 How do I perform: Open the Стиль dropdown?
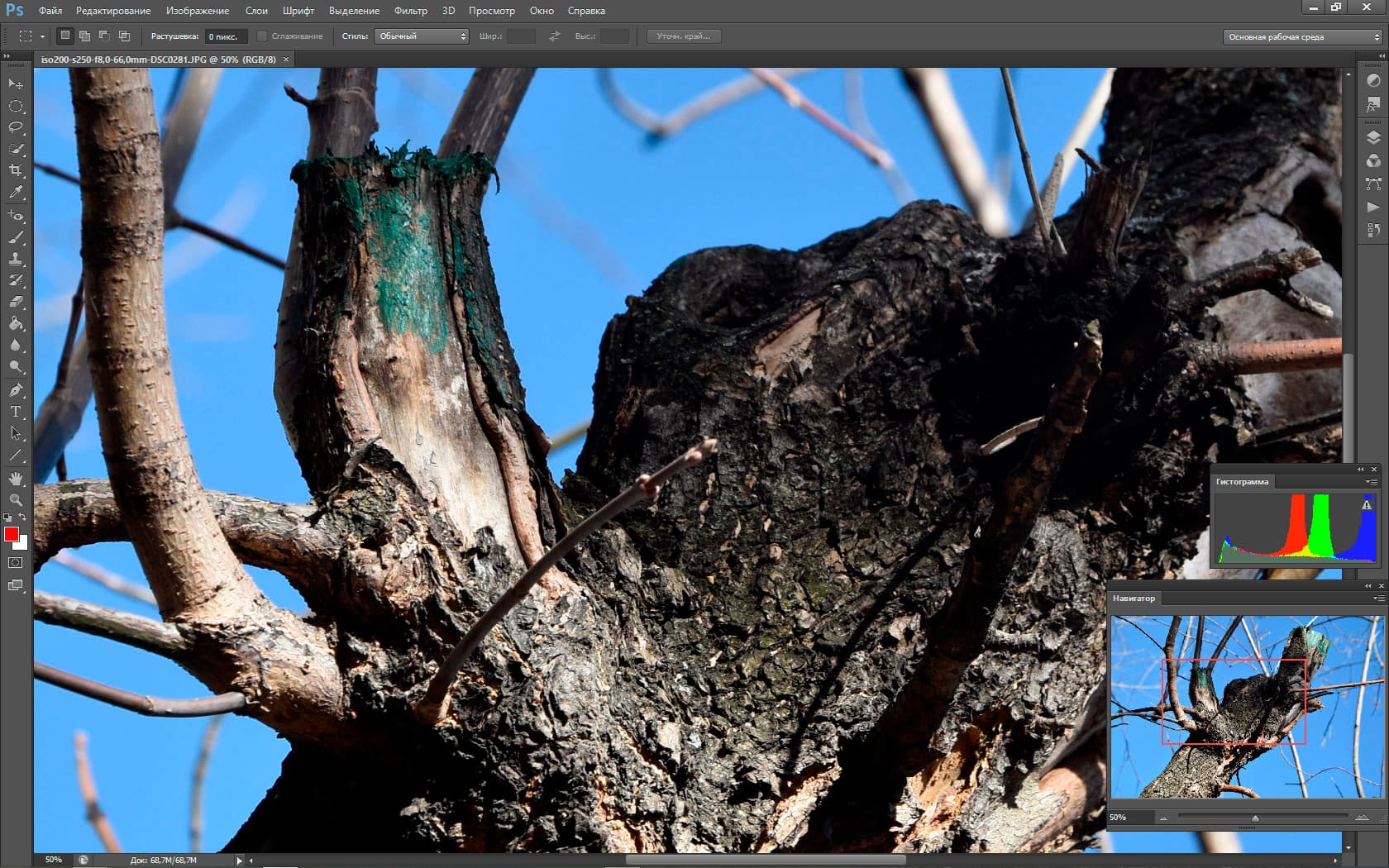[422, 36]
